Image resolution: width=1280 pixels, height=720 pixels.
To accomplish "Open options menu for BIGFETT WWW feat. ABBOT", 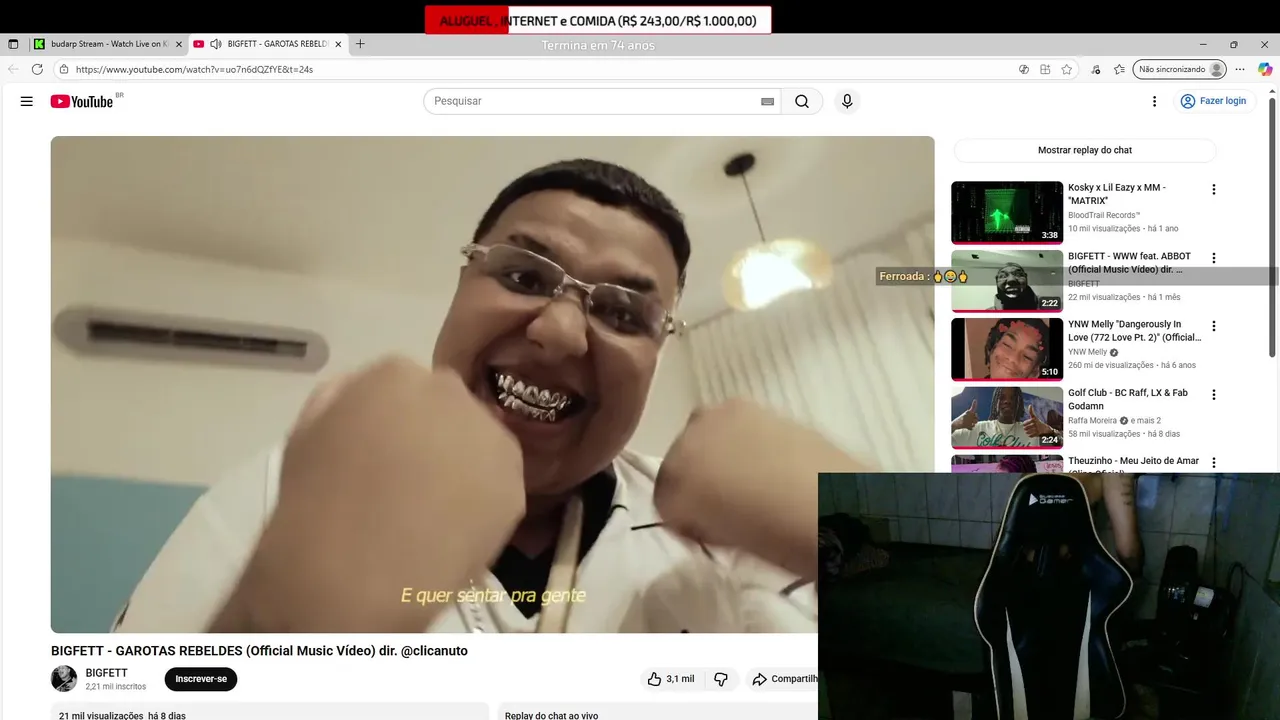I will pos(1214,258).
